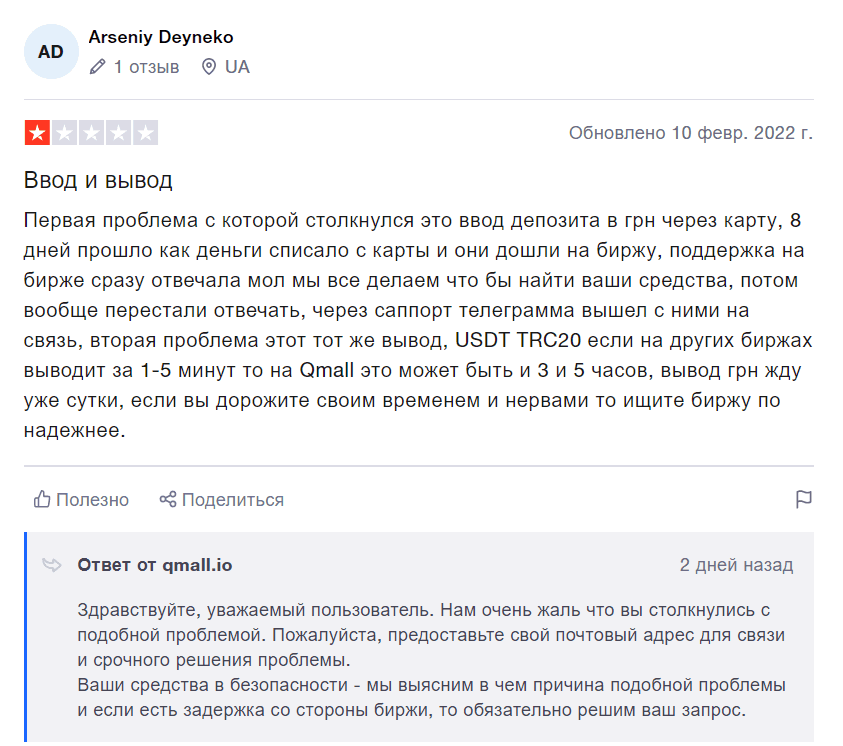Click review text mentioning "USDT TRC20"
843x746 pixels.
[518, 340]
